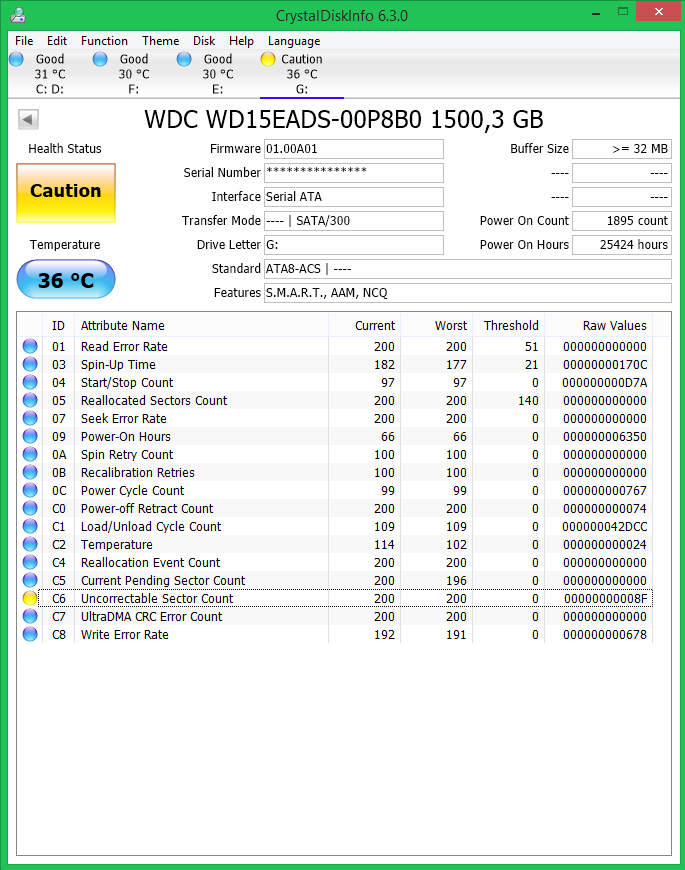Click the Standard field ATA8-ACS
The image size is (685, 870).
point(468,269)
